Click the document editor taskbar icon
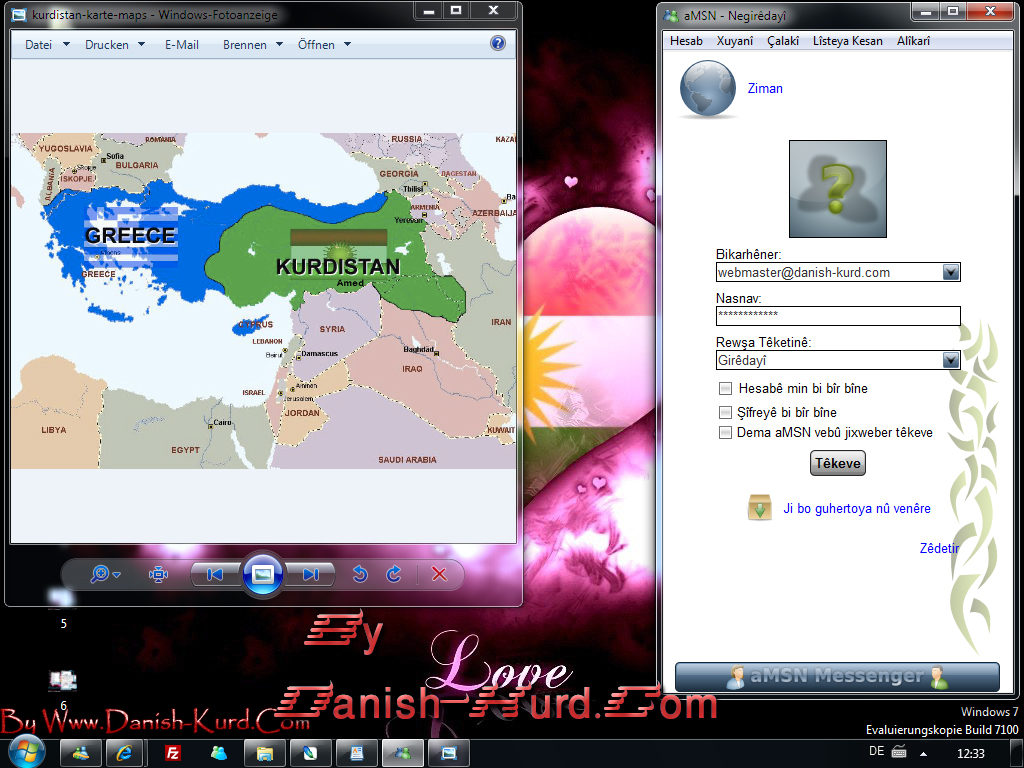The image size is (1024, 768). (357, 754)
